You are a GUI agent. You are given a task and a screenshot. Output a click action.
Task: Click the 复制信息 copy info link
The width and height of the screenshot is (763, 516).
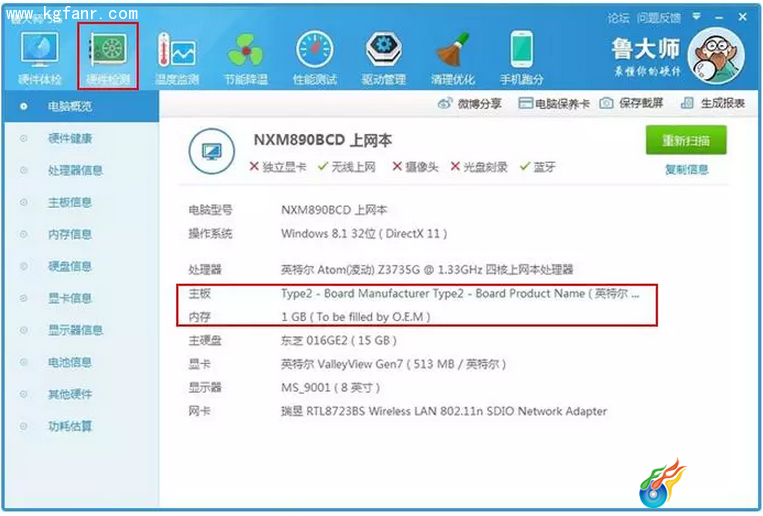tap(687, 169)
